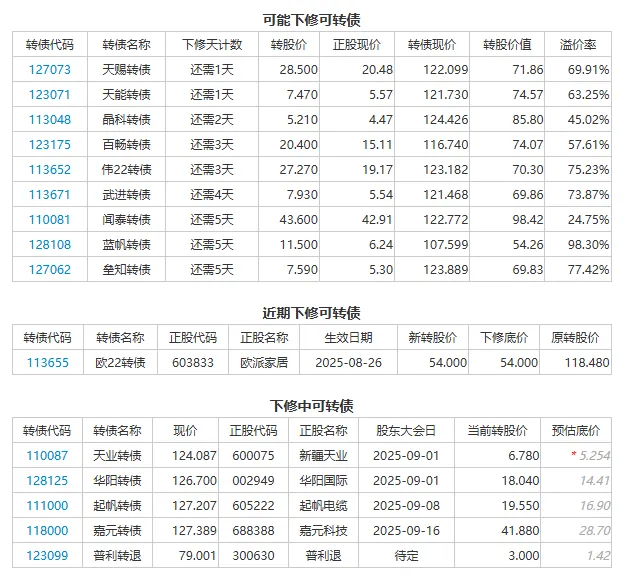Click the 溢价率 column header
The image size is (640, 578).
578,44
